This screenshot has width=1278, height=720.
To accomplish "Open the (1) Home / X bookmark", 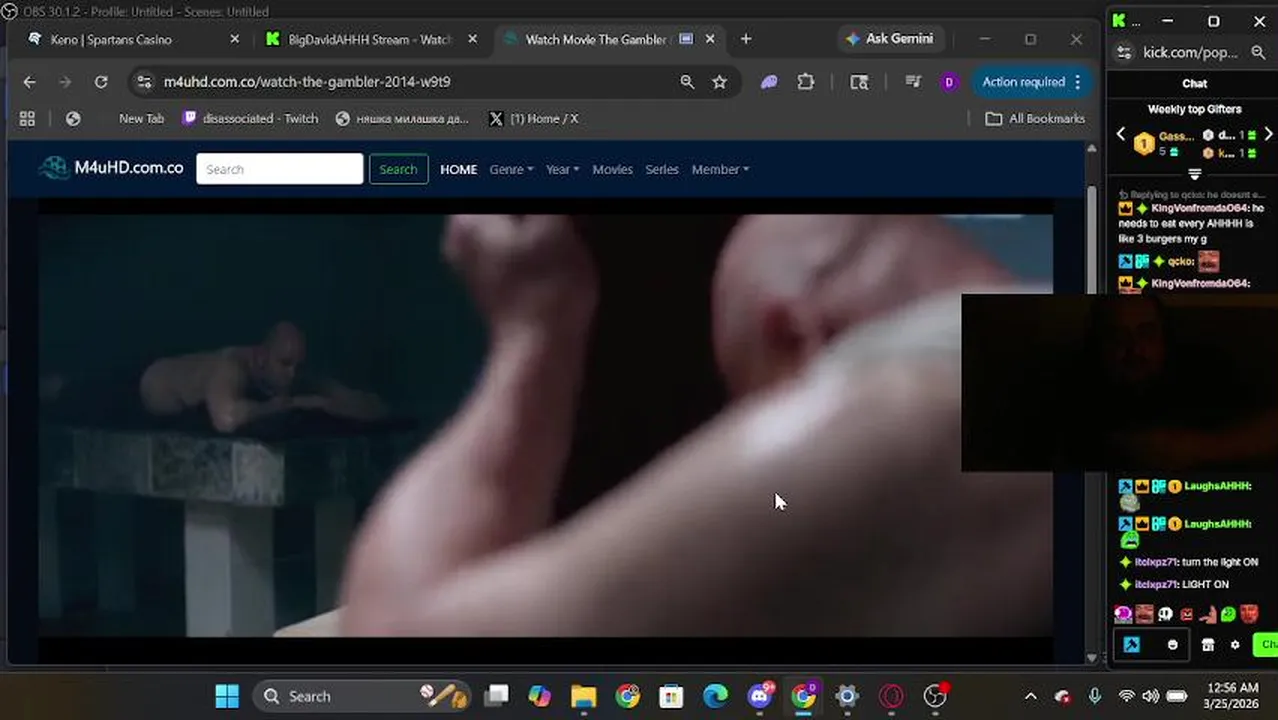I will pyautogui.click(x=534, y=118).
